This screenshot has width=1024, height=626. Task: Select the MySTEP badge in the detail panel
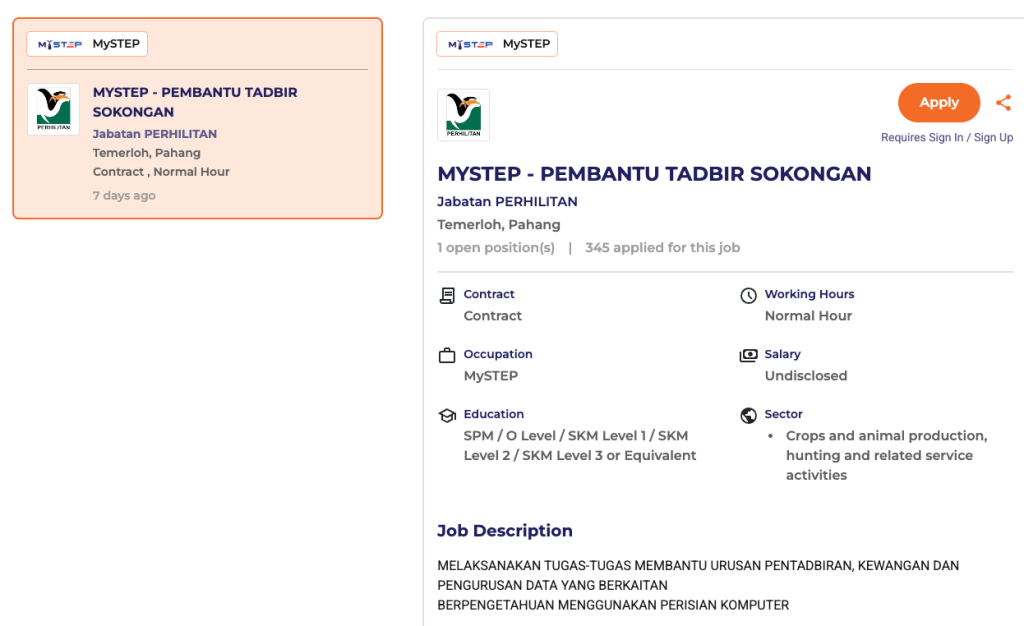pyautogui.click(x=497, y=44)
